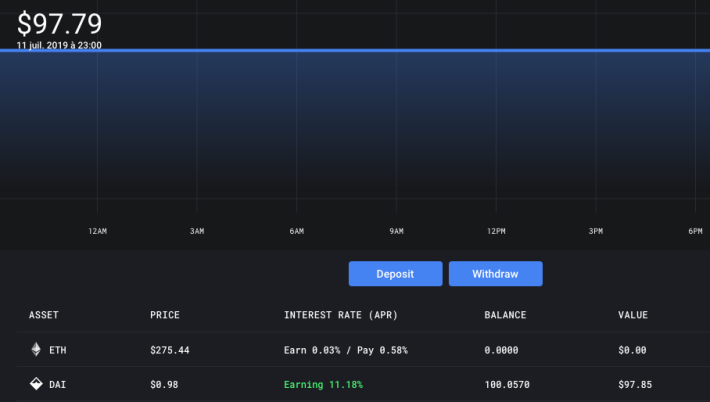Click ETH balance 0.0000
Screen dimensions: 710x402
point(501,350)
